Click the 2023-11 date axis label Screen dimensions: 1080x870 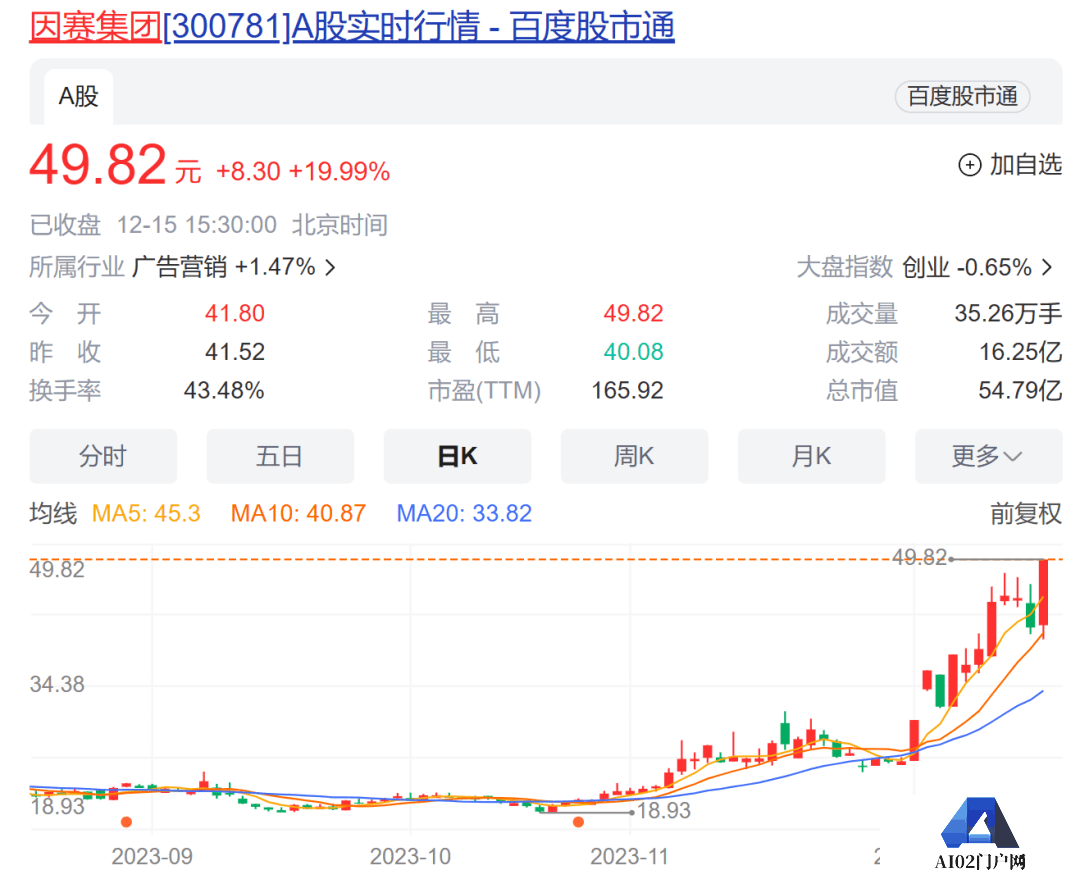630,856
